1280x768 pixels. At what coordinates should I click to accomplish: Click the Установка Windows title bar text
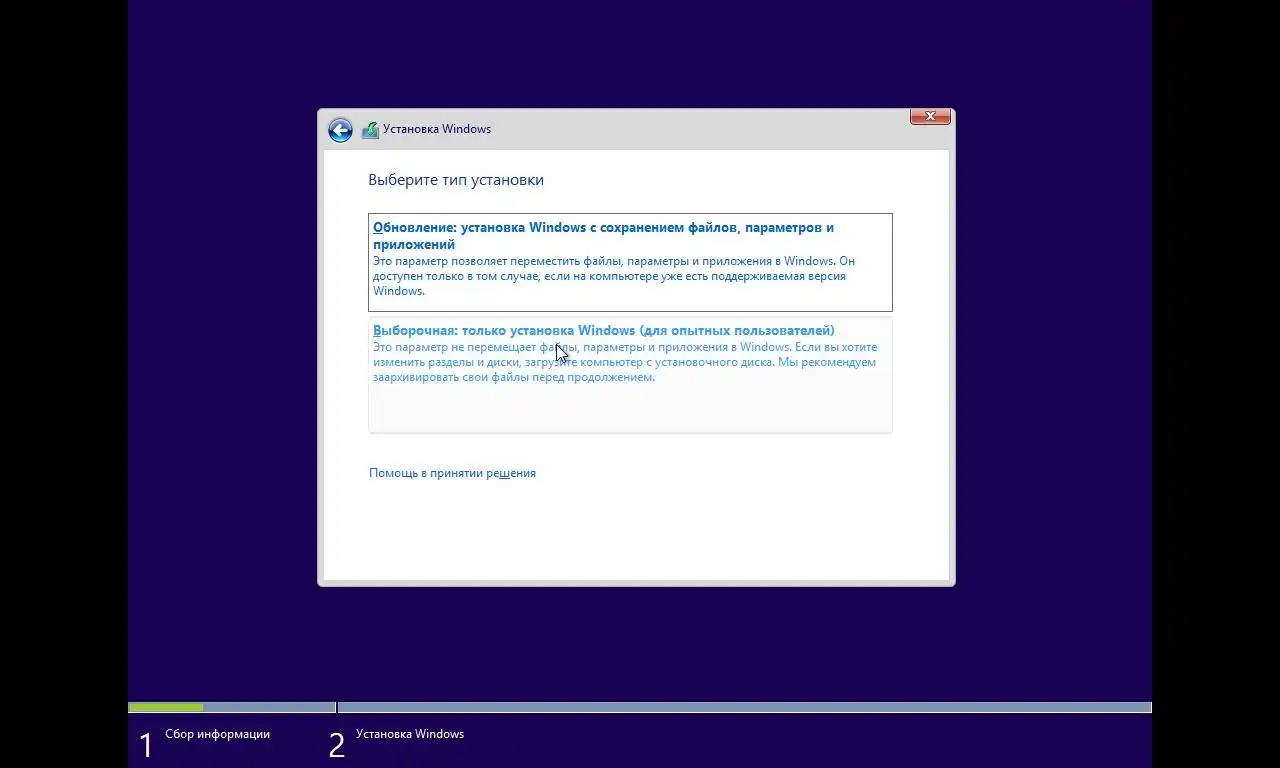click(x=437, y=129)
